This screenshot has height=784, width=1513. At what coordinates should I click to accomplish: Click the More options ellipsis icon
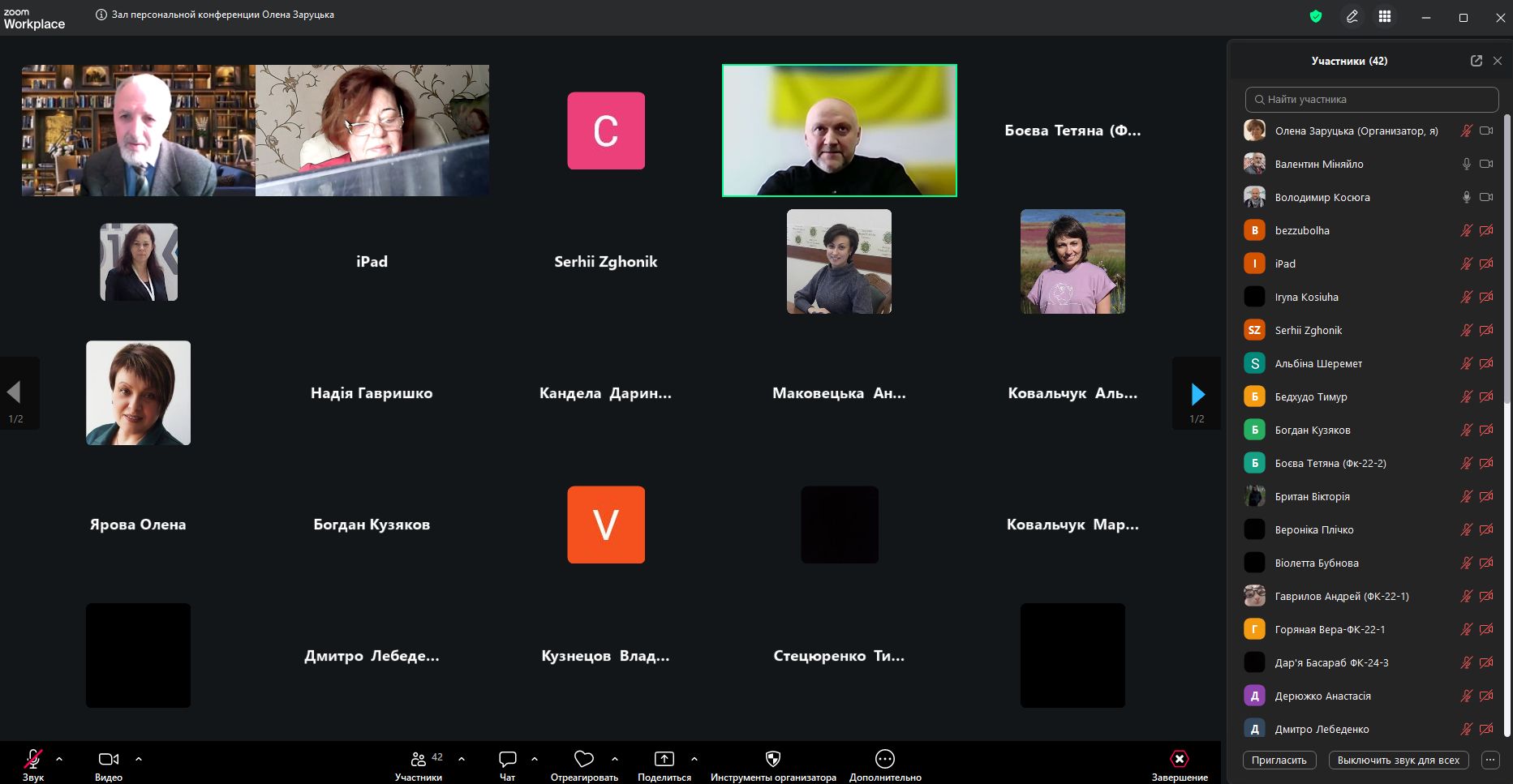884,760
